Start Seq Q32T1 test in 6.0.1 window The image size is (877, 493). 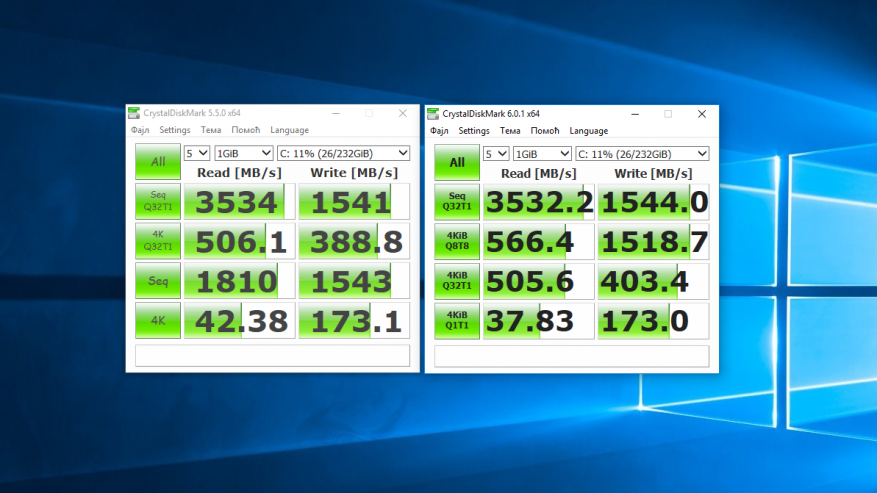[x=457, y=202]
